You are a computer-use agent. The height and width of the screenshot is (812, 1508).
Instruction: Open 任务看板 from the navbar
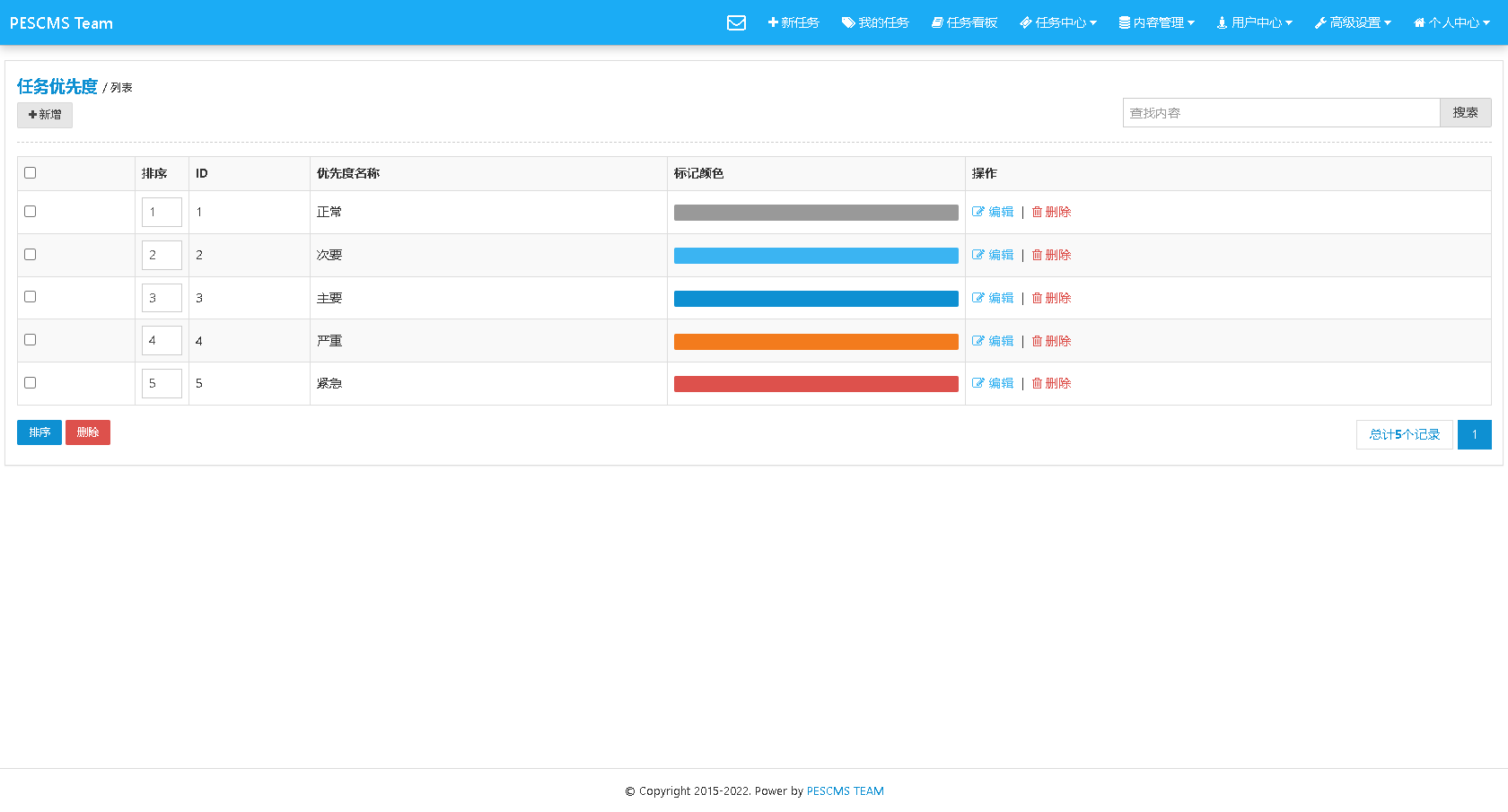pyautogui.click(x=964, y=22)
